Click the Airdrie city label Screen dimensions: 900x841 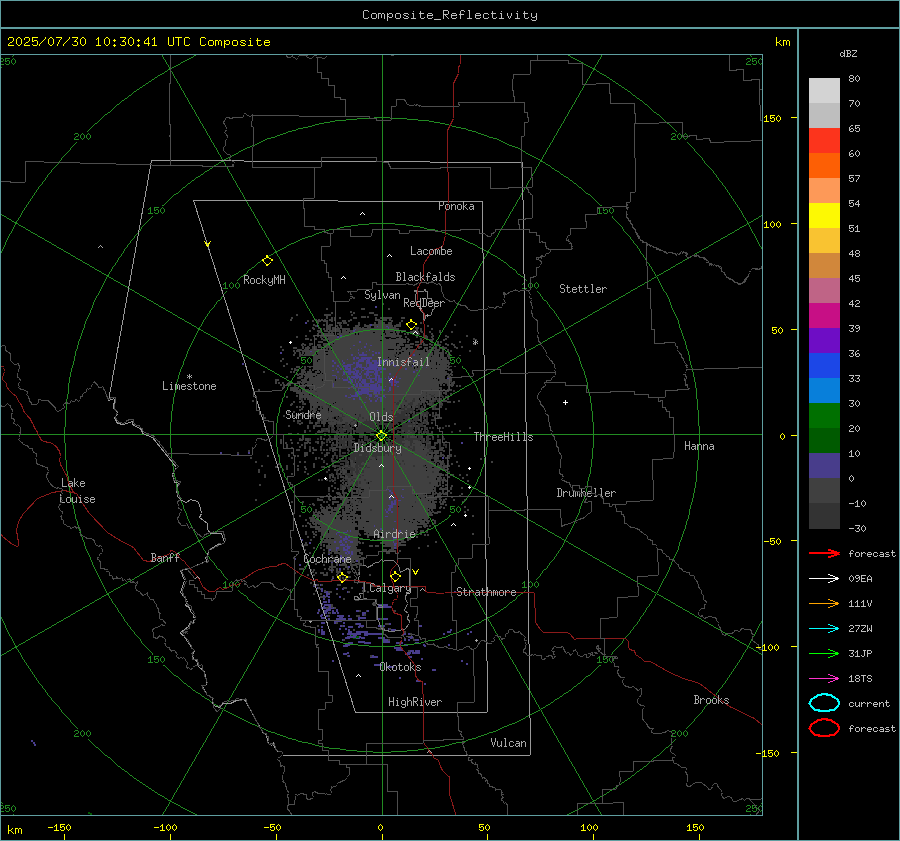394,534
